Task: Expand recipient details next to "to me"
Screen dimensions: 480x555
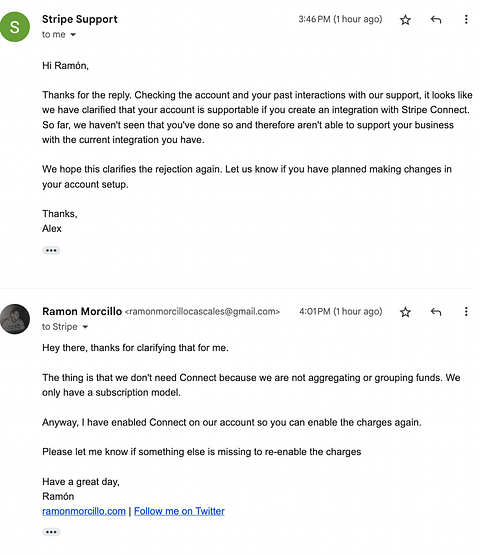Action: click(73, 35)
